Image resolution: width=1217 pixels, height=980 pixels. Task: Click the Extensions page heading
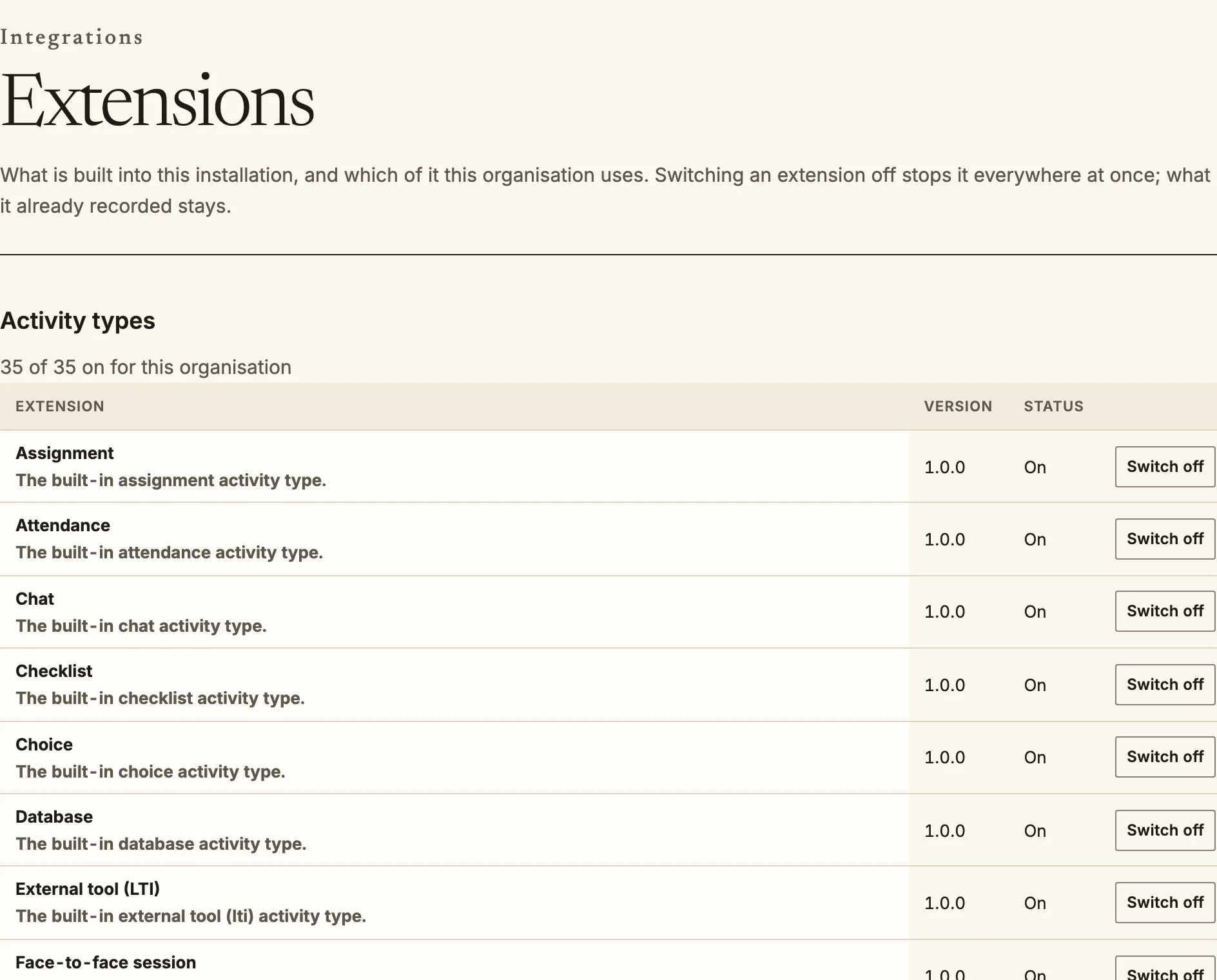157,101
